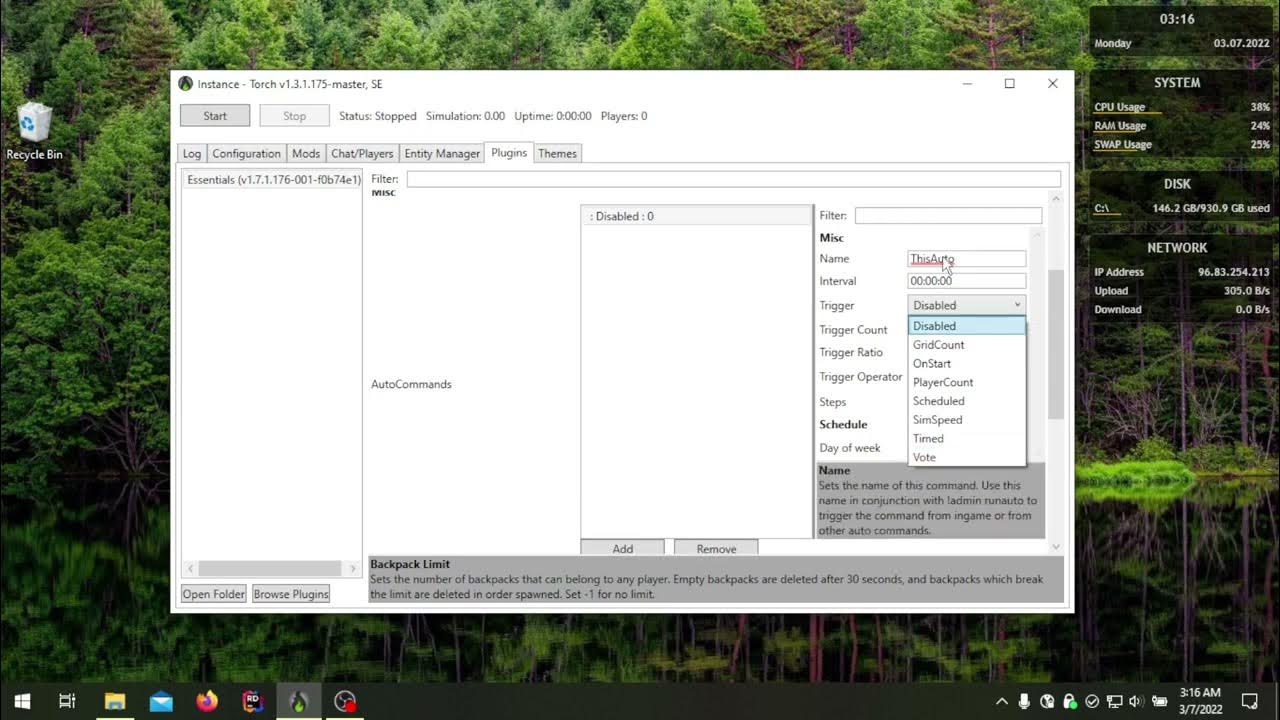Click SWAP Usage in the system widget
The height and width of the screenshot is (720, 1280).
(1123, 144)
